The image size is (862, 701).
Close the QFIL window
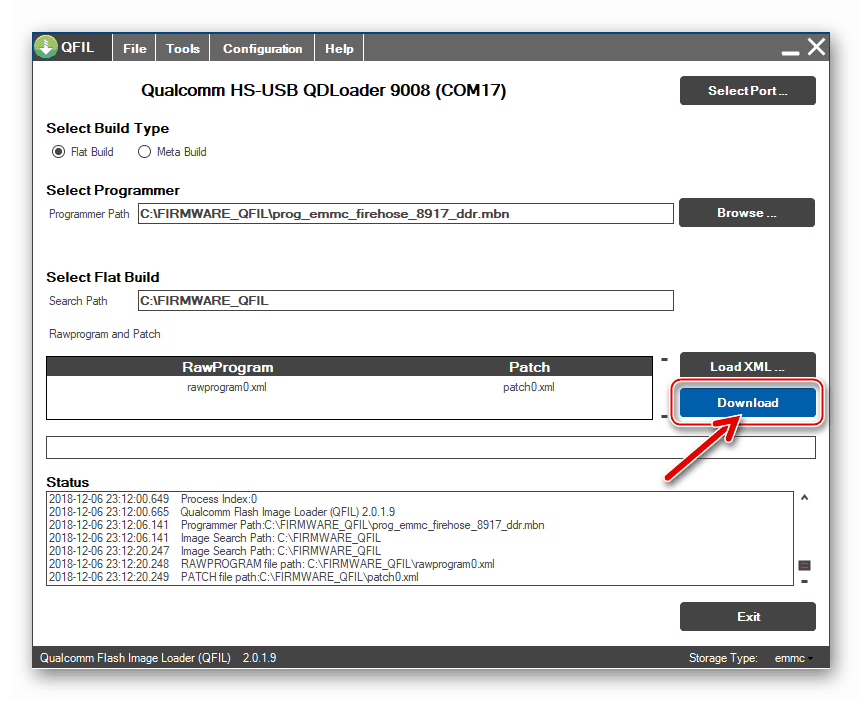(816, 47)
